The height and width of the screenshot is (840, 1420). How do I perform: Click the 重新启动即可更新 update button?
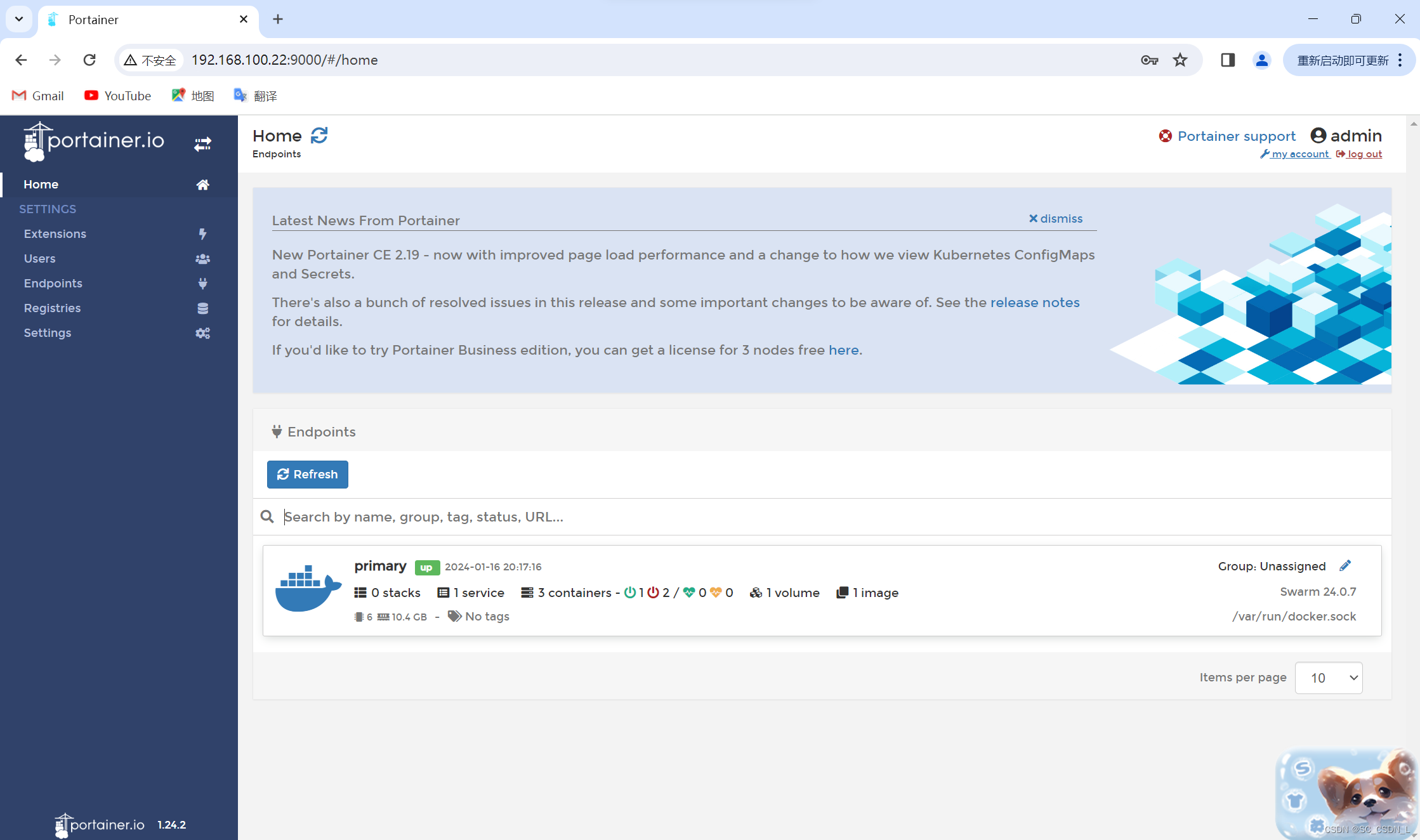click(x=1350, y=60)
